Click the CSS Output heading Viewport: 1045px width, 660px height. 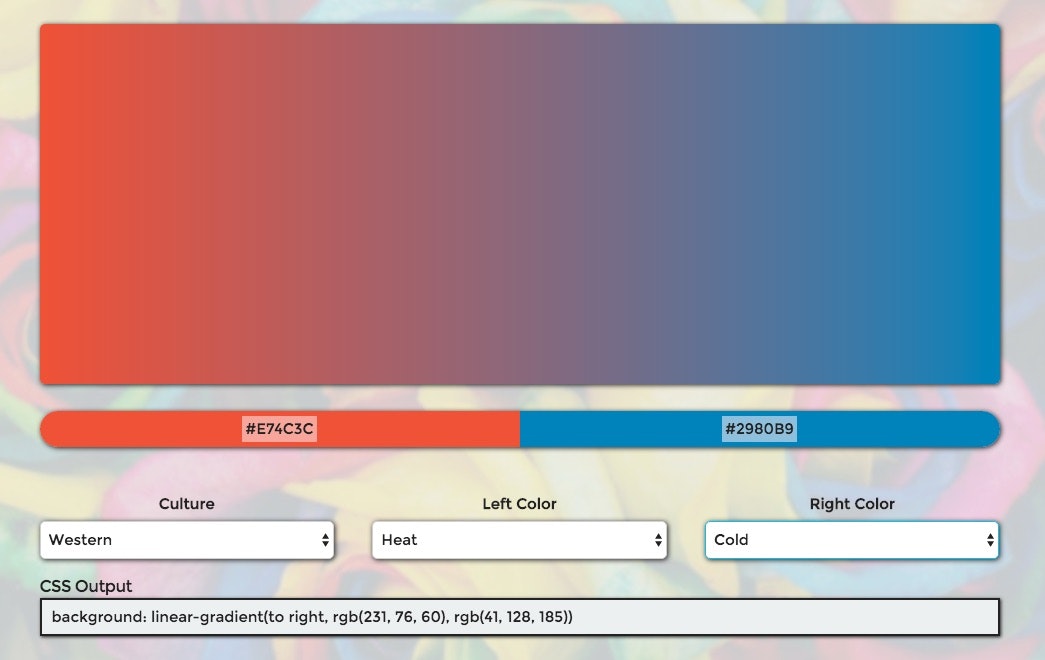pyautogui.click(x=84, y=586)
